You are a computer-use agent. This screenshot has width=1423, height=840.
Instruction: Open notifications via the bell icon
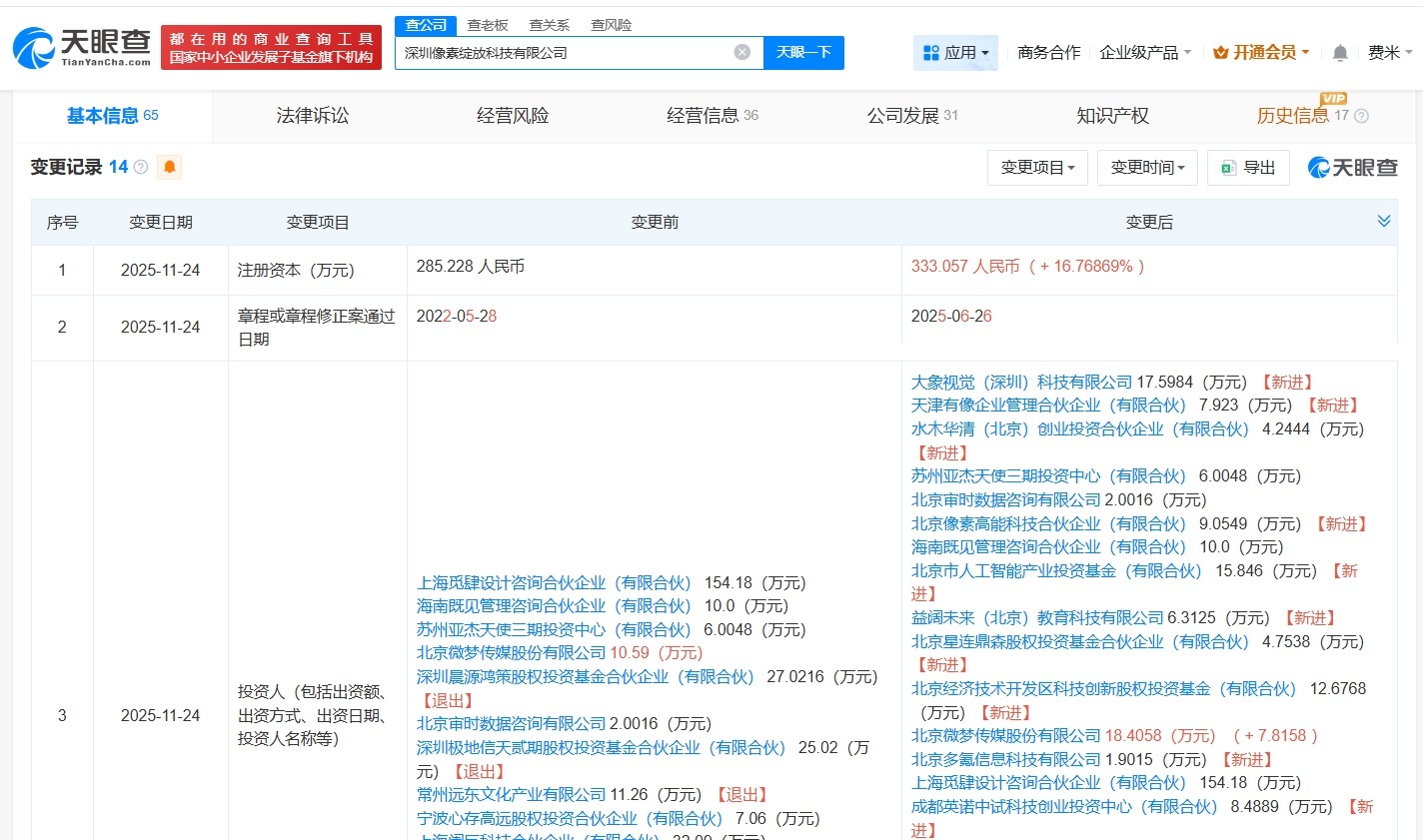pyautogui.click(x=1339, y=52)
